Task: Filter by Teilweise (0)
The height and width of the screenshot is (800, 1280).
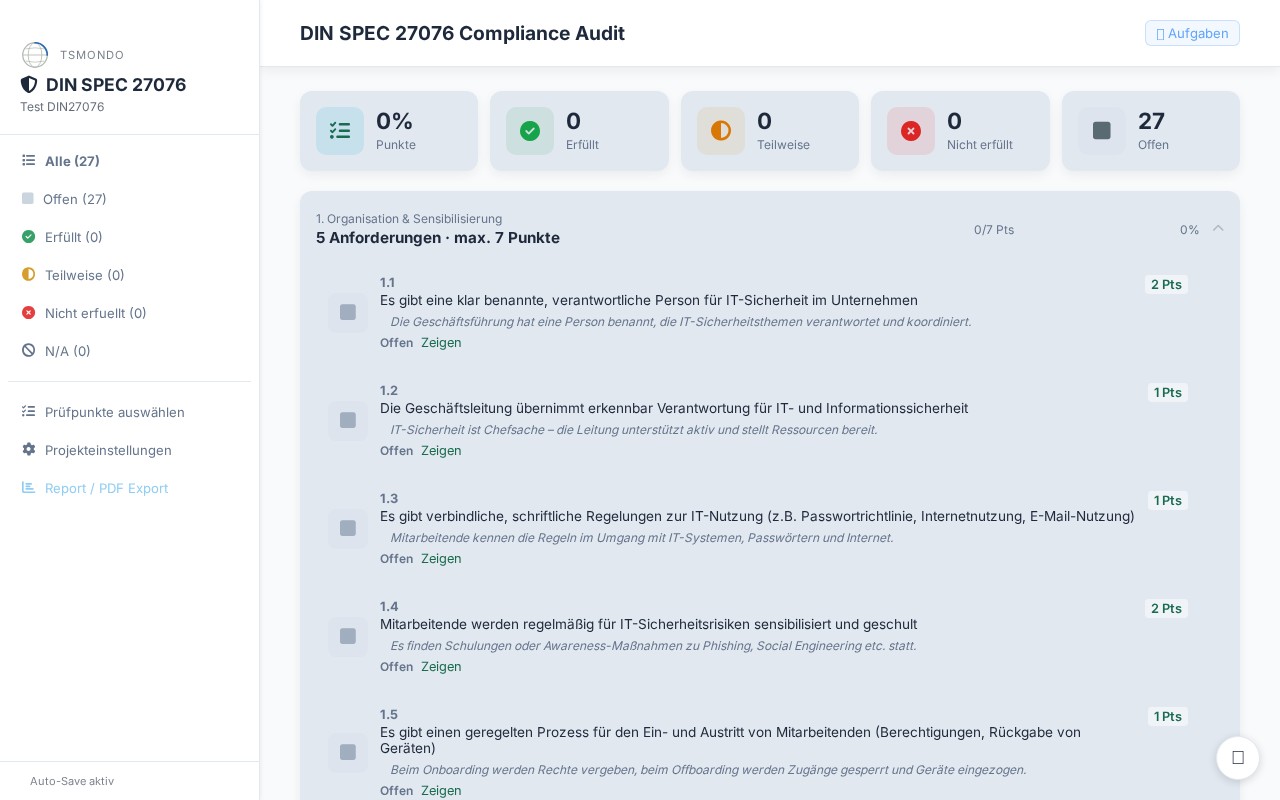Action: (x=130, y=275)
